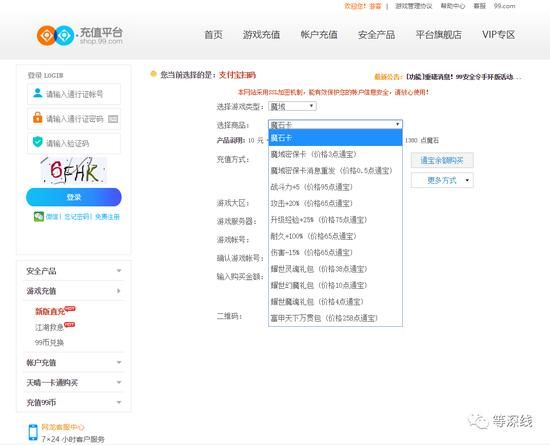Click the 通宝余额购买 button
The image size is (550, 445).
(442, 161)
